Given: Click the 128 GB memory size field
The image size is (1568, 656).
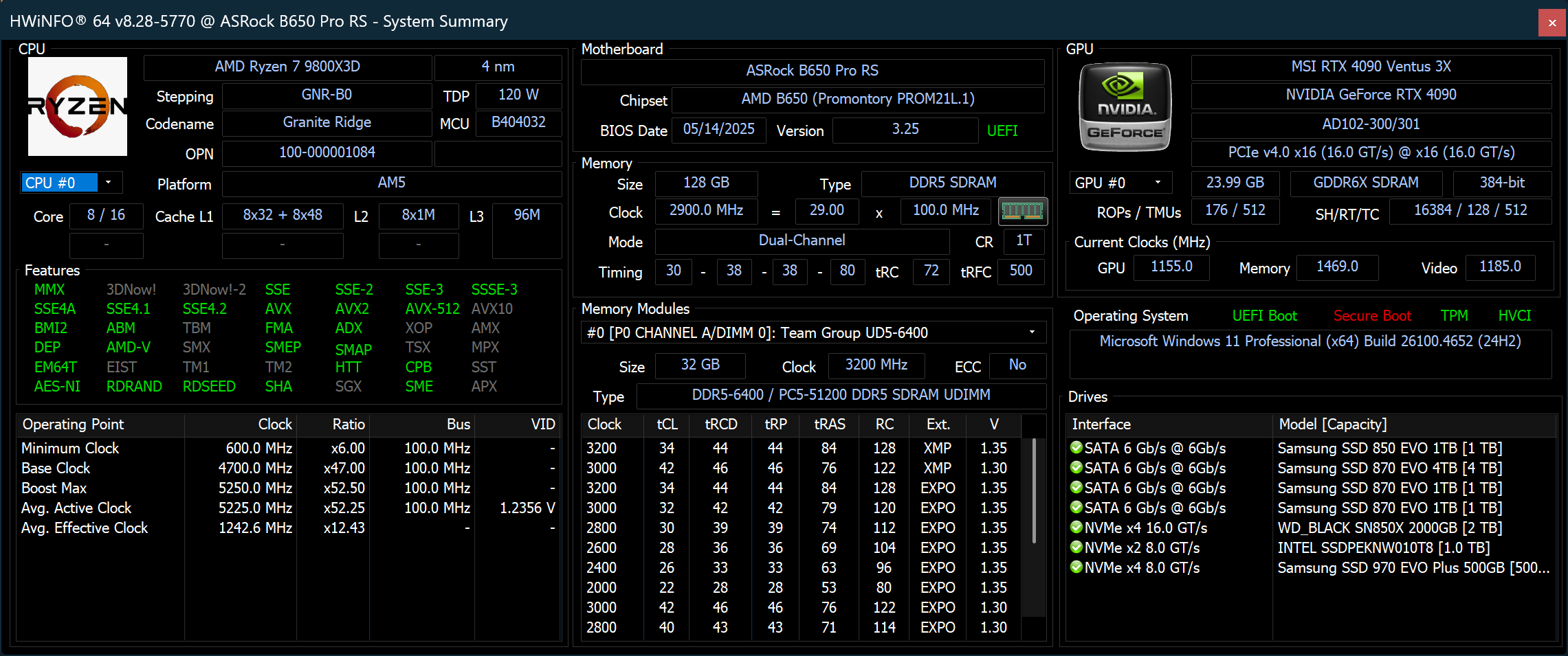Looking at the screenshot, I should (706, 183).
